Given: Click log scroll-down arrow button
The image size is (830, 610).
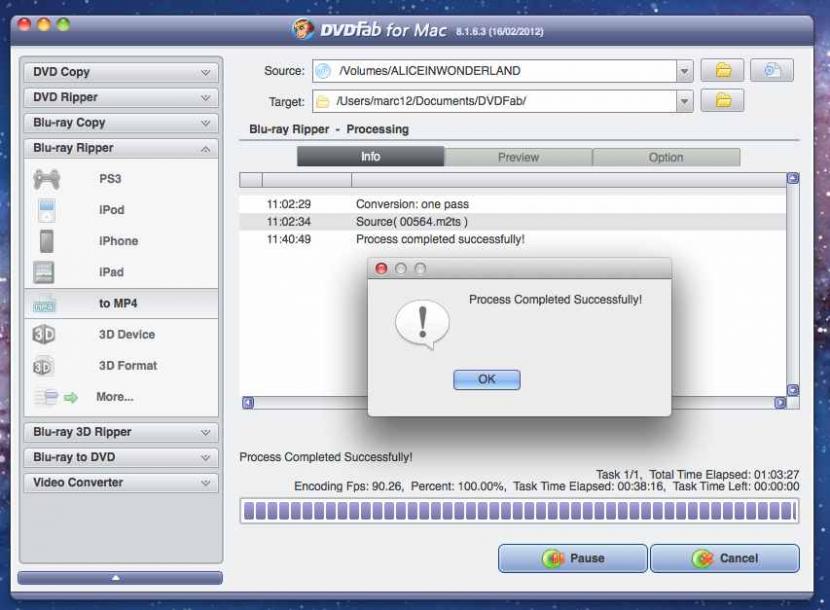Looking at the screenshot, I should coord(792,390).
